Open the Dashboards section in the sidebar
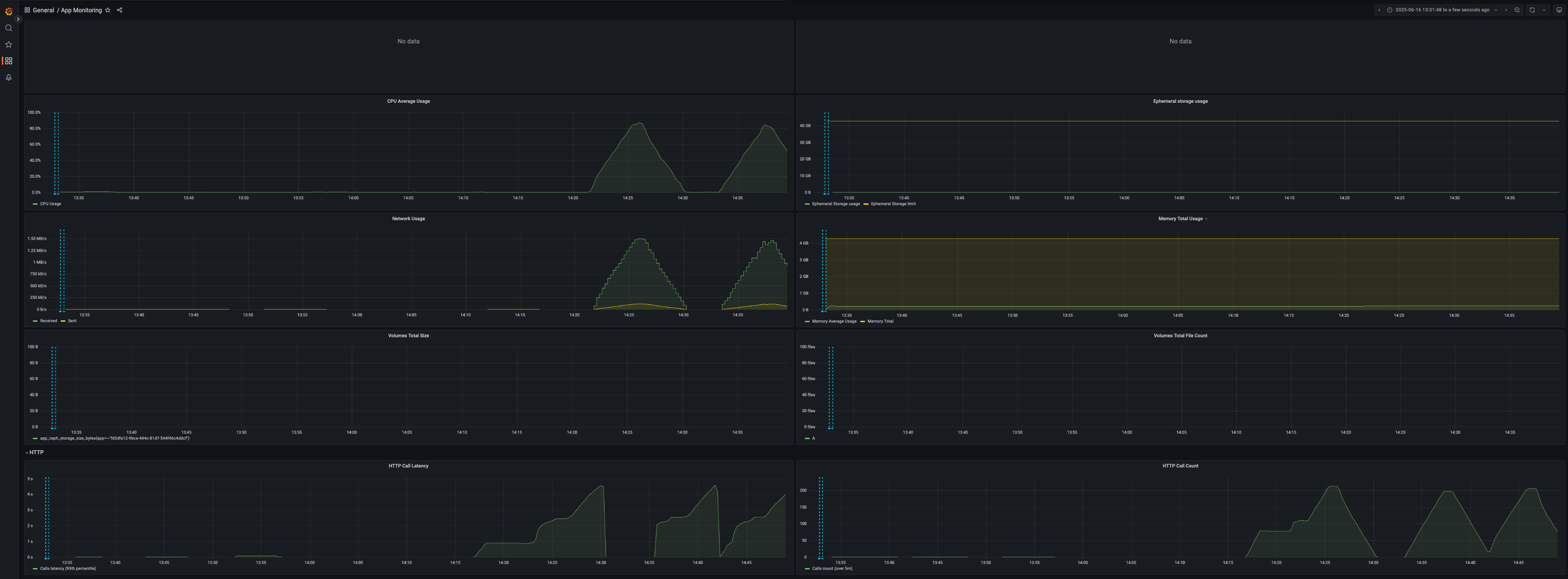 pyautogui.click(x=9, y=61)
